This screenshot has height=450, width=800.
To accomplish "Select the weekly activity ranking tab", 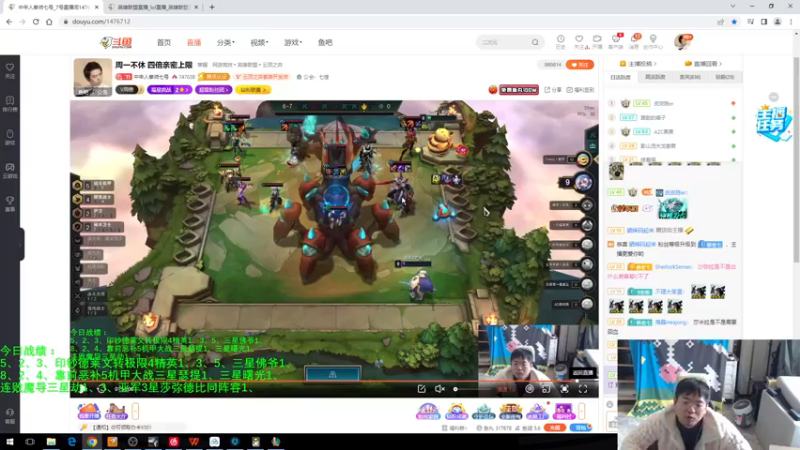I will point(655,77).
